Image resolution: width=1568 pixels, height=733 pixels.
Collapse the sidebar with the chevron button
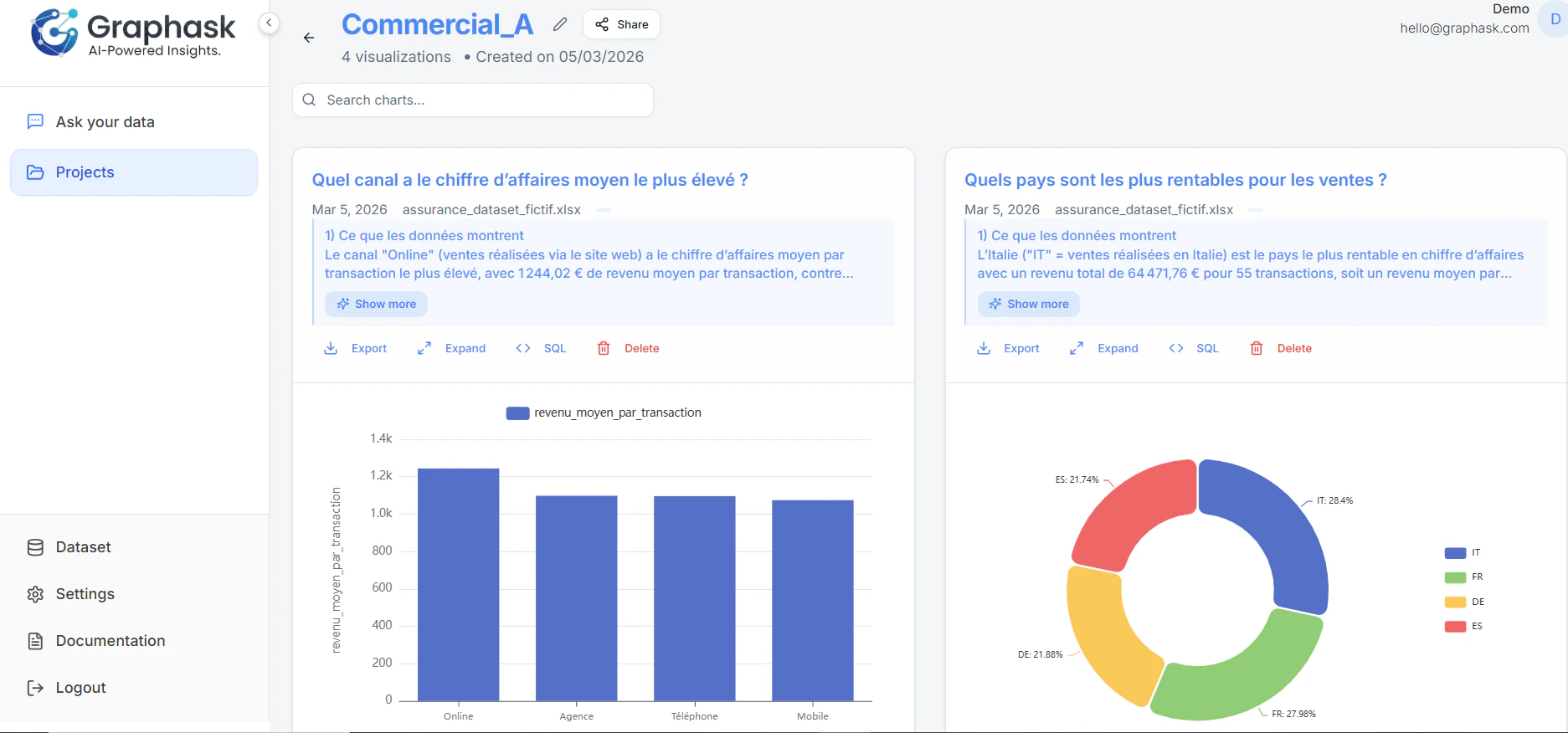[x=269, y=23]
